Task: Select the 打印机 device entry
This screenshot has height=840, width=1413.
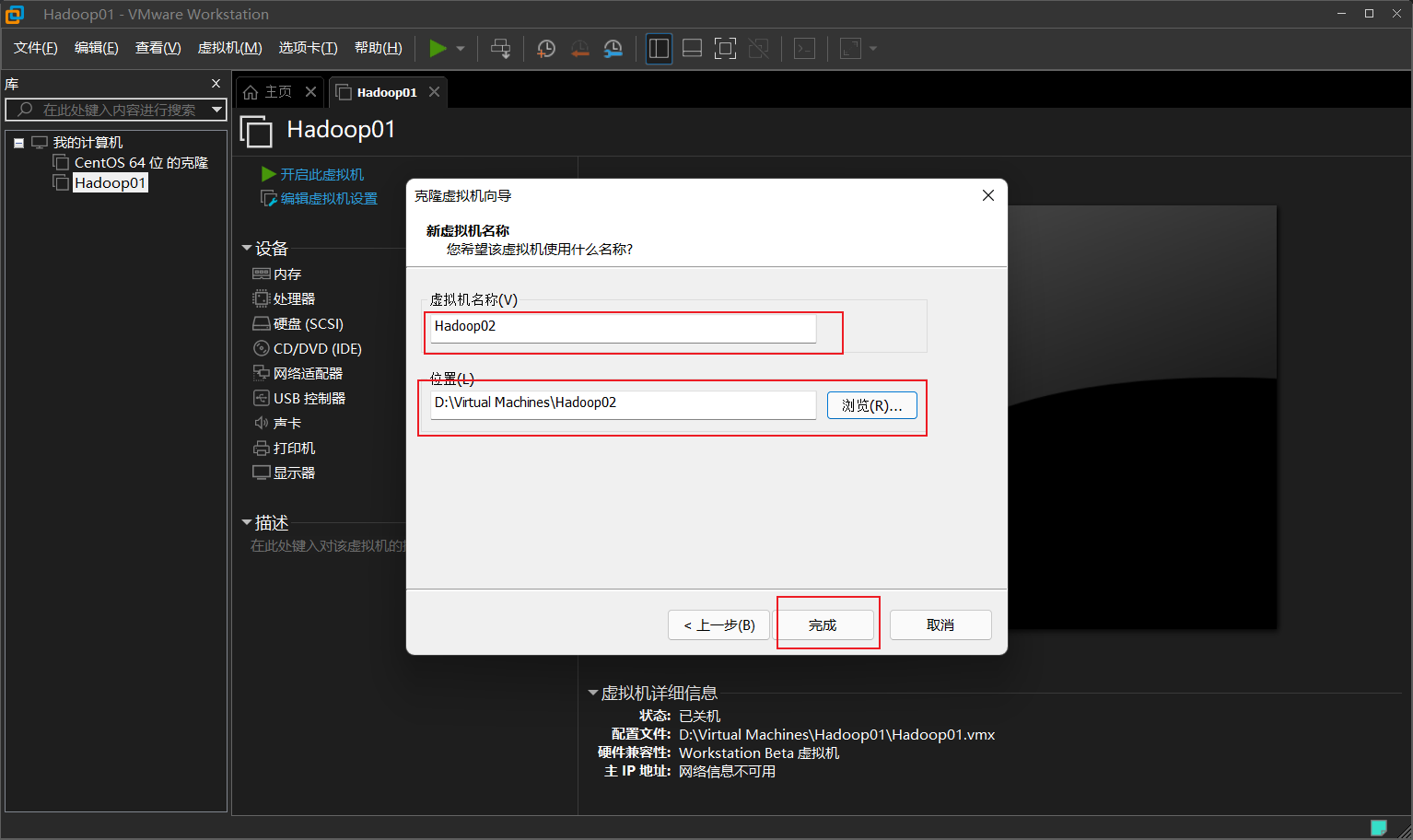Action: pos(284,449)
